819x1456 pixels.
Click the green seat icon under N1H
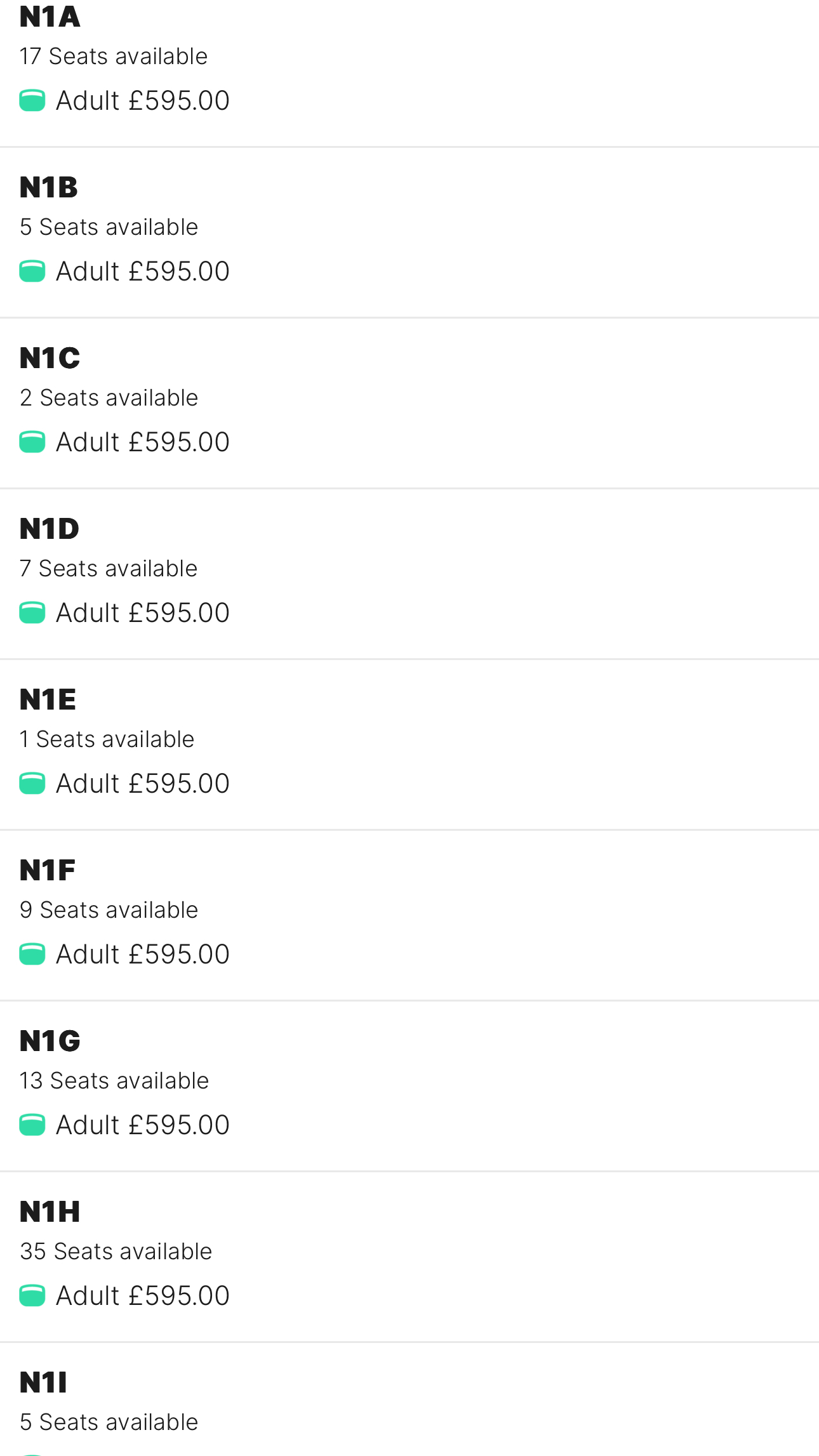(32, 1295)
